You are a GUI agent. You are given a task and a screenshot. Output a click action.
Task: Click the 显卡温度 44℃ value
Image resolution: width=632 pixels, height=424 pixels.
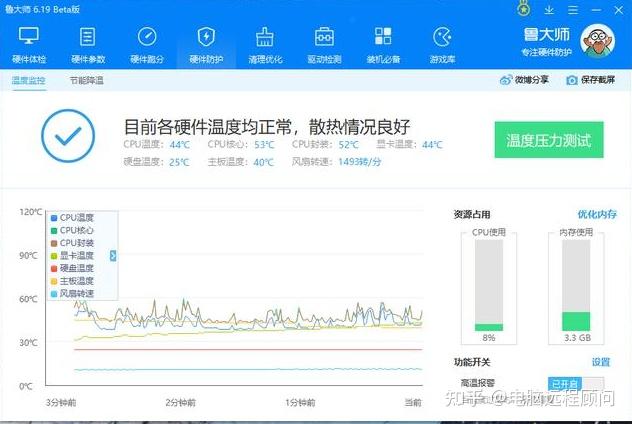[432, 145]
